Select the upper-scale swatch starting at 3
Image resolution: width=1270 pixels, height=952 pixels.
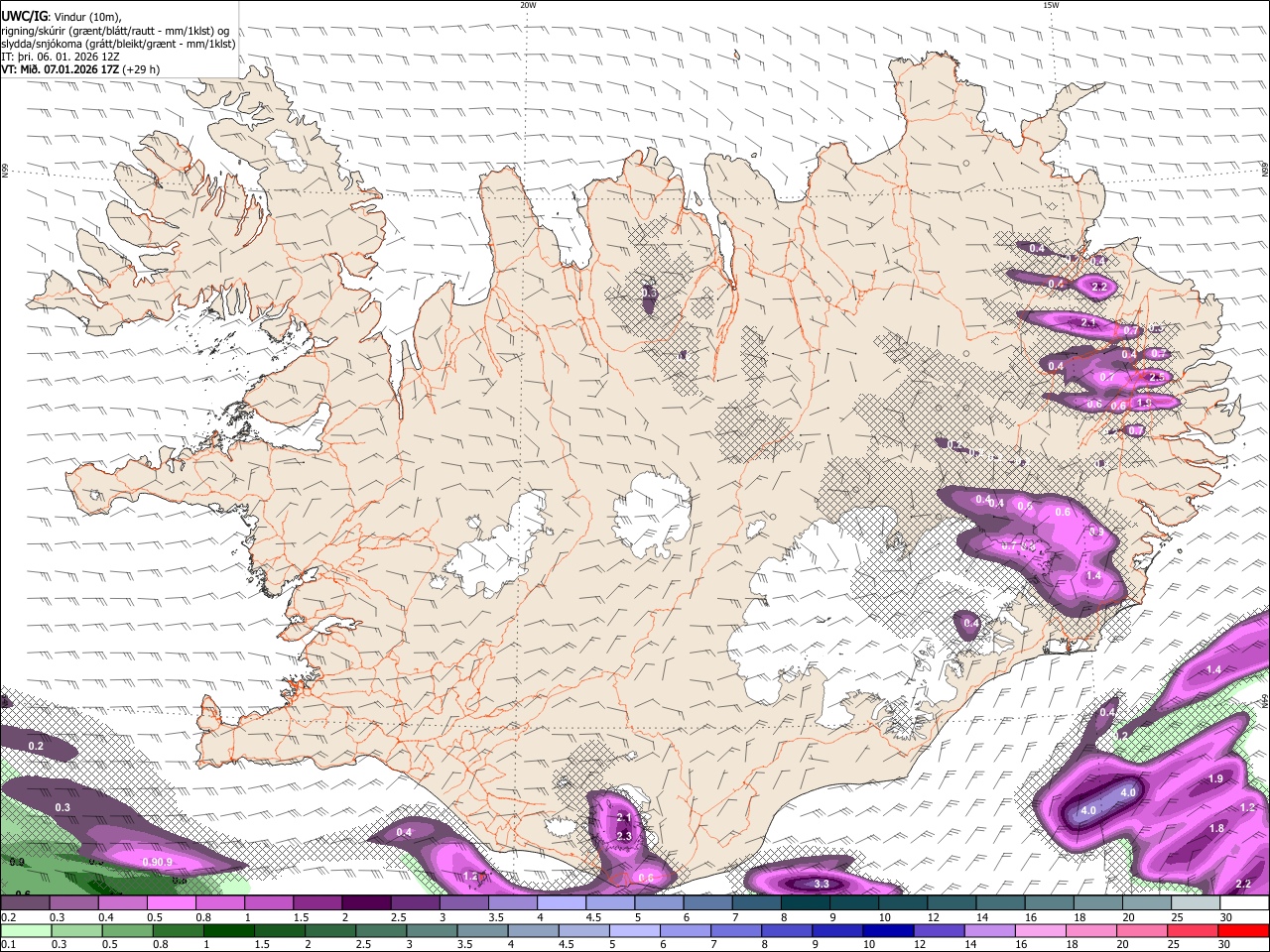click(463, 902)
